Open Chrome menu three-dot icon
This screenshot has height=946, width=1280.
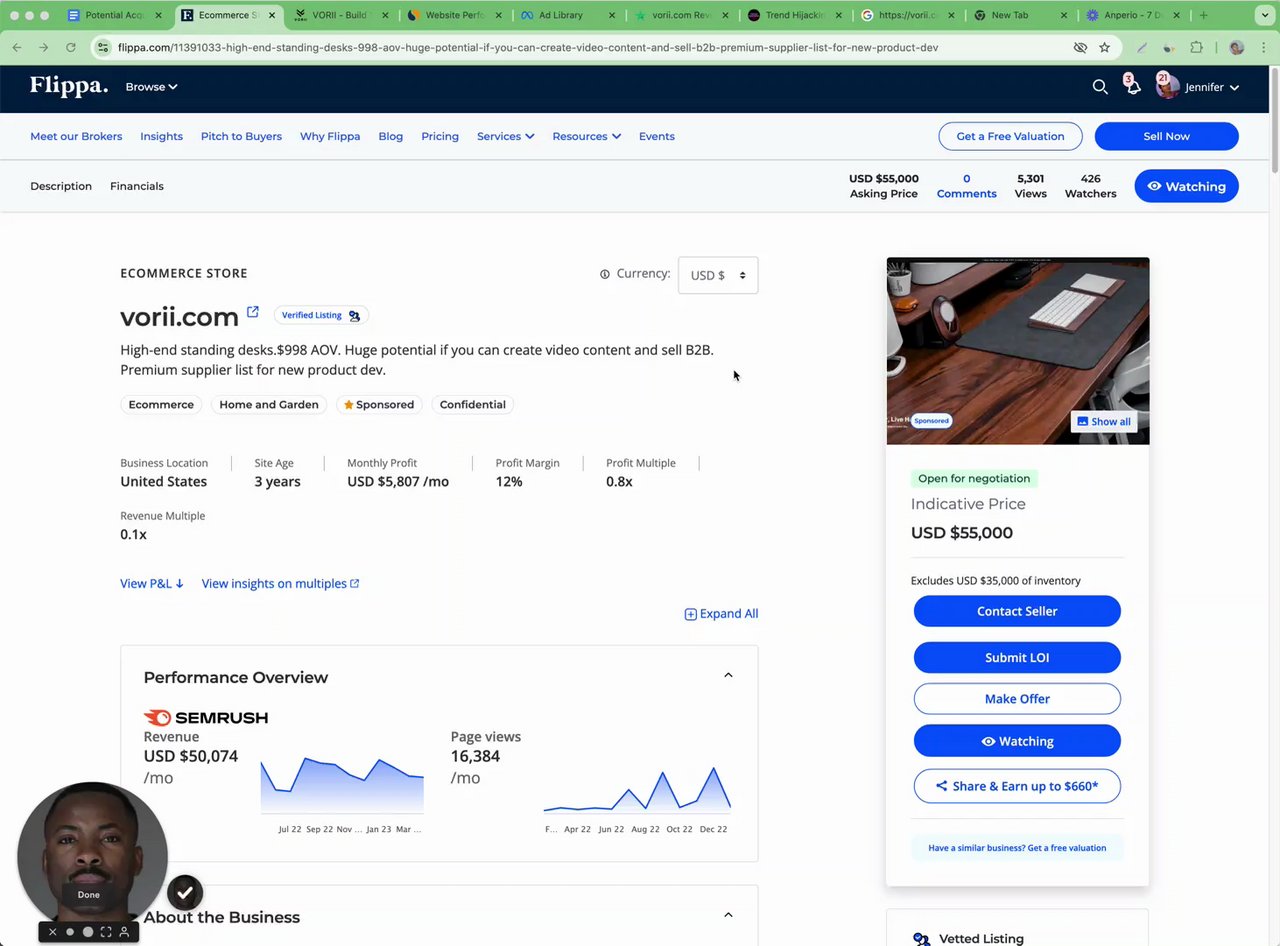[x=1262, y=47]
